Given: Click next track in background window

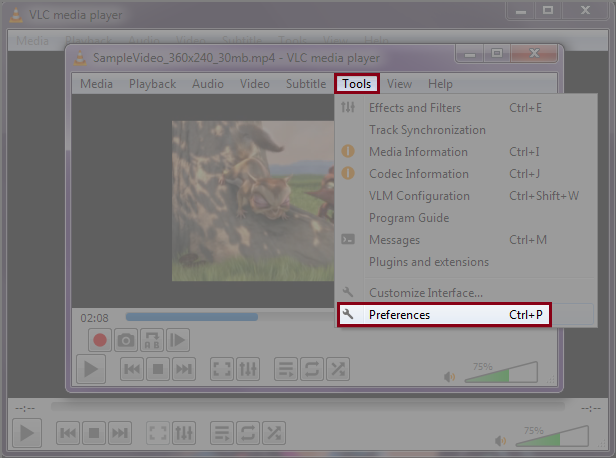Looking at the screenshot, I should tap(119, 433).
